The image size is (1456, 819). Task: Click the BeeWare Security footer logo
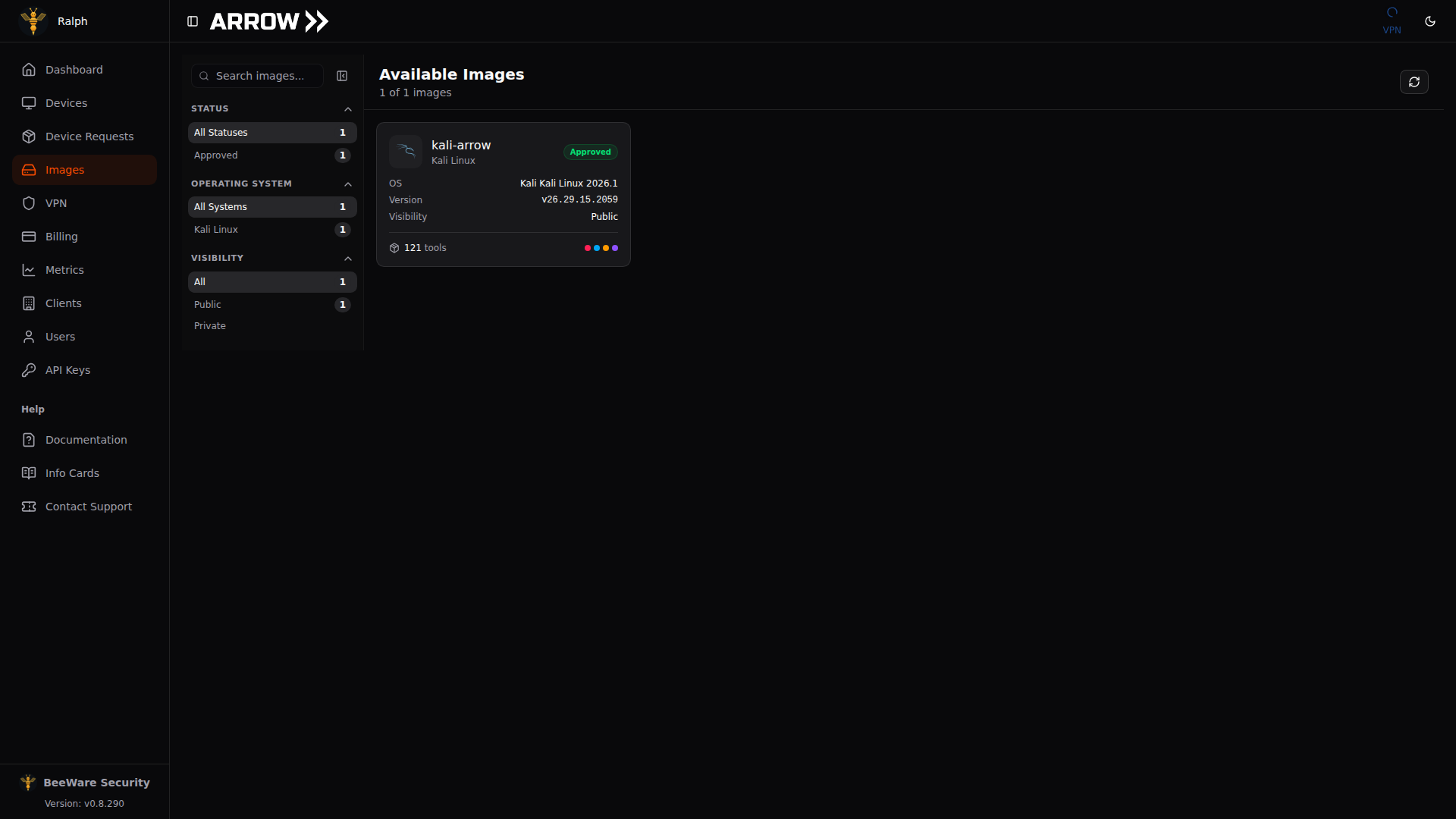pyautogui.click(x=28, y=783)
